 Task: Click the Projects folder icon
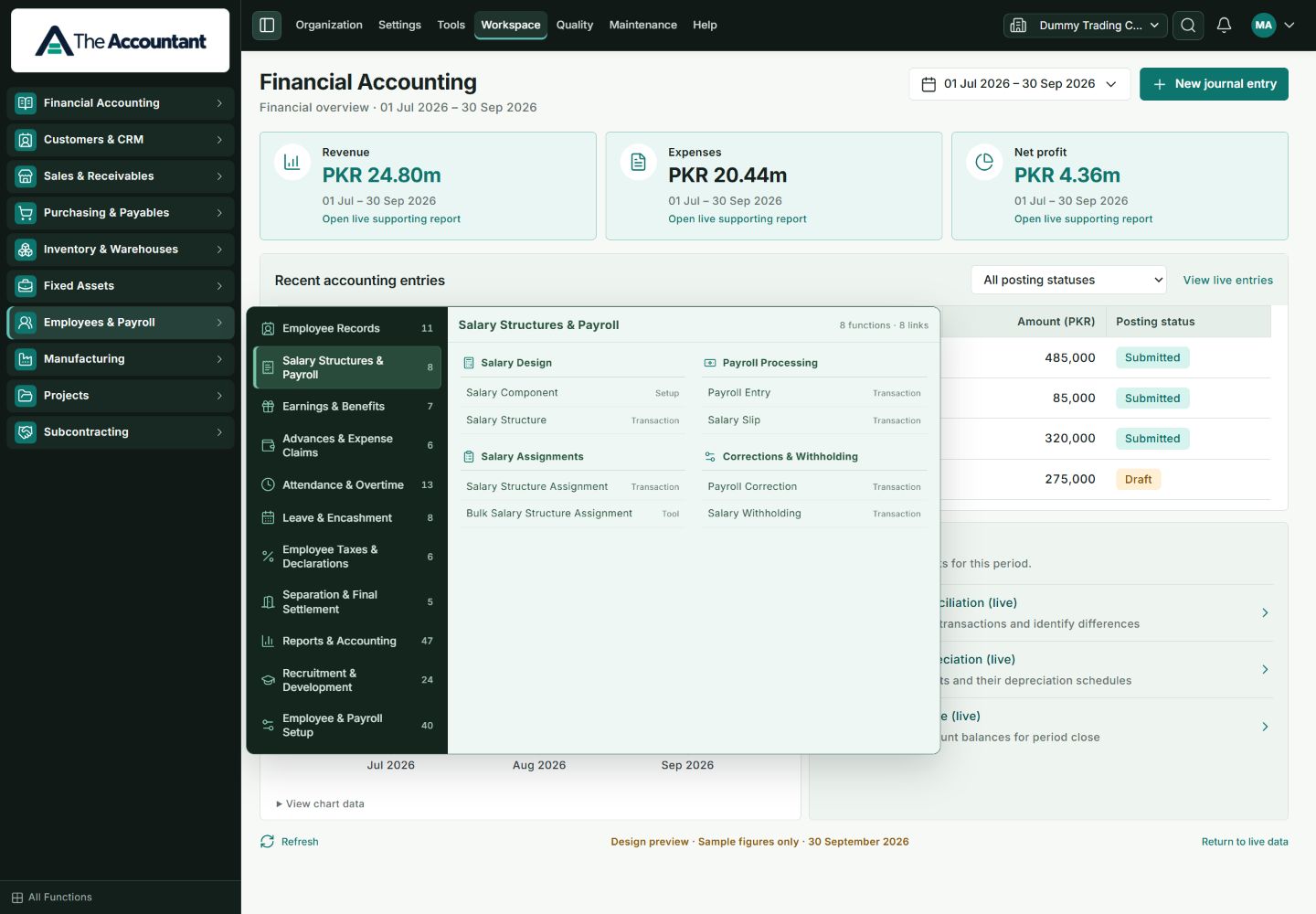pyautogui.click(x=26, y=396)
